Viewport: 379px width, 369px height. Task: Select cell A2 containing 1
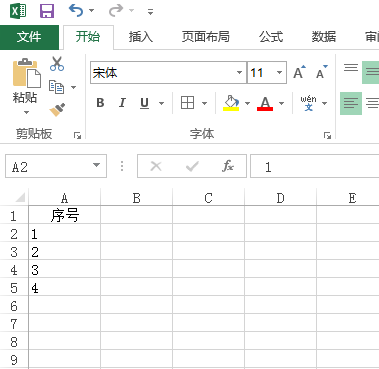coord(65,233)
